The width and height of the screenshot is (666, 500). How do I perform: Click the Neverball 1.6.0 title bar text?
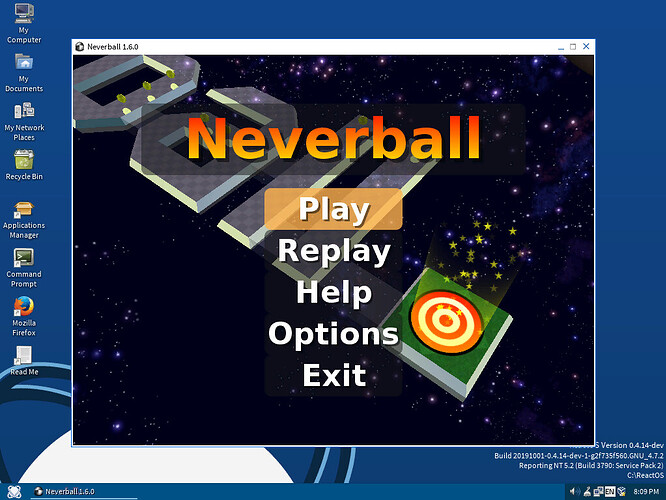coord(113,47)
